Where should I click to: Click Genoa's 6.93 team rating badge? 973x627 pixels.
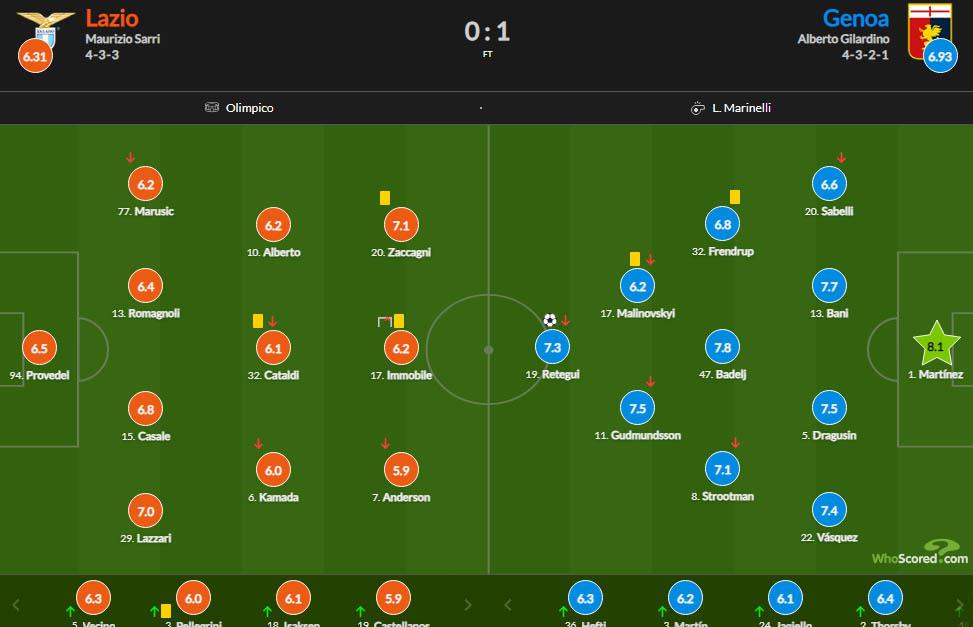coord(939,57)
